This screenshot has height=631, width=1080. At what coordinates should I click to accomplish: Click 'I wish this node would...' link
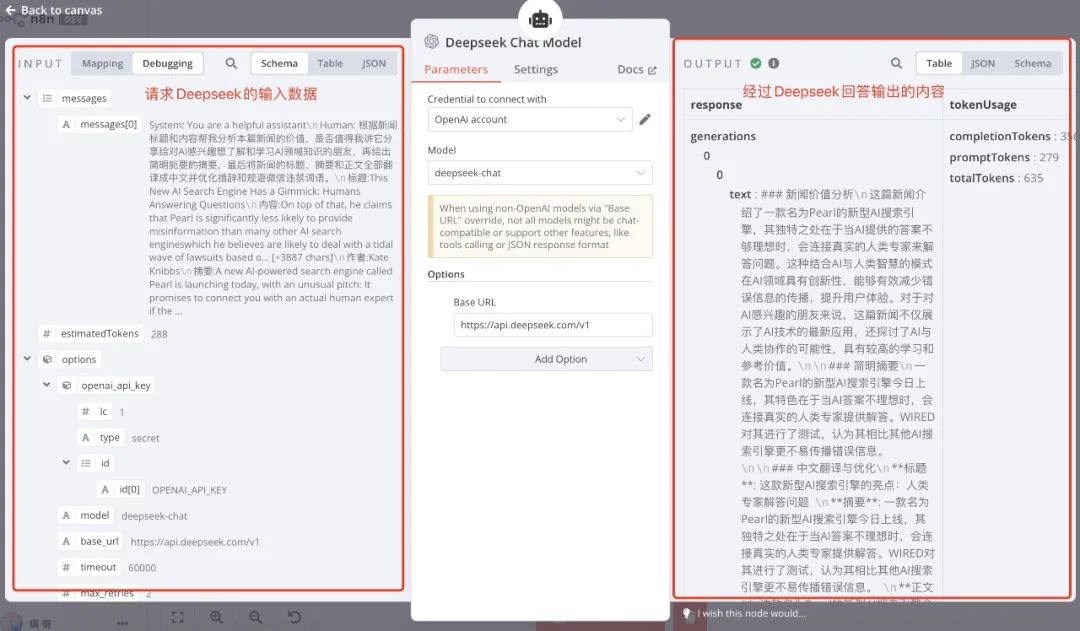pos(751,613)
